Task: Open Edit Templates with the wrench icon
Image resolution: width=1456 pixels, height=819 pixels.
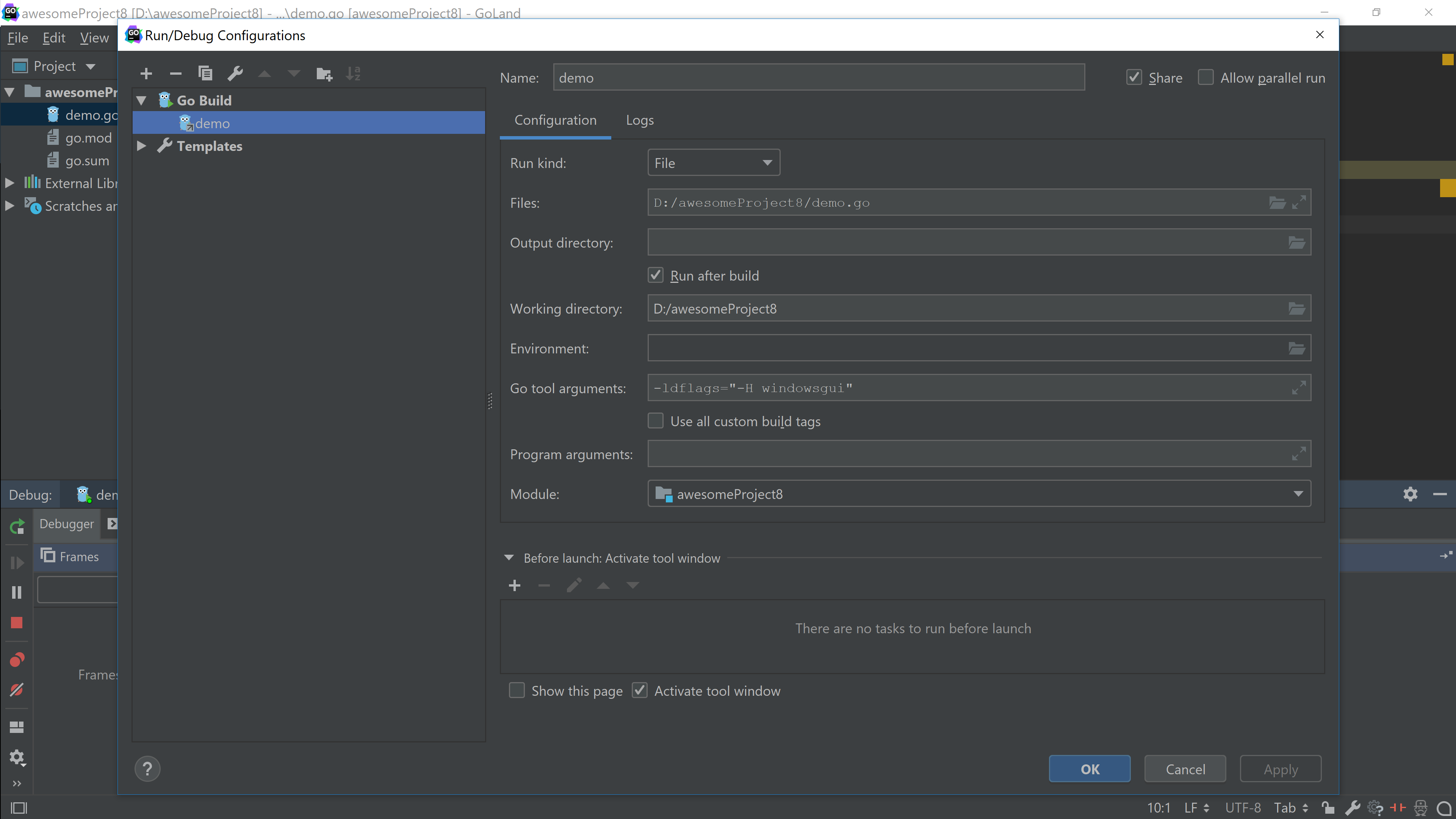Action: [x=235, y=74]
